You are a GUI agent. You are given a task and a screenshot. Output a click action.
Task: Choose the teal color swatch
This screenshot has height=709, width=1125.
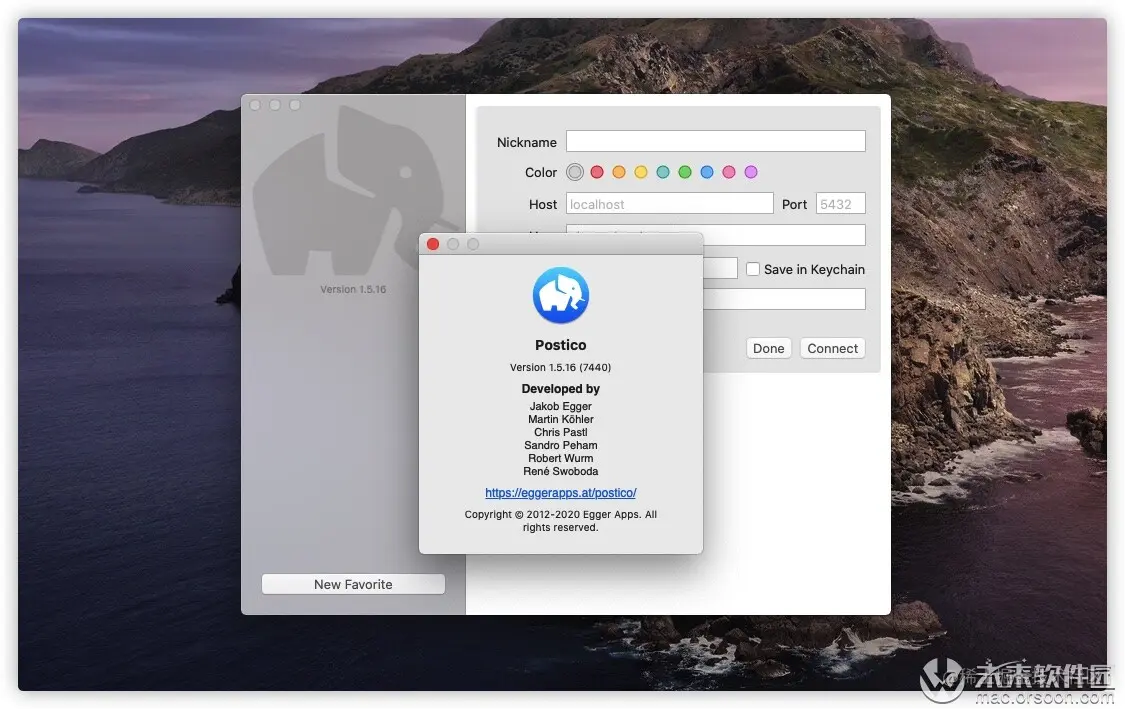[x=663, y=172]
